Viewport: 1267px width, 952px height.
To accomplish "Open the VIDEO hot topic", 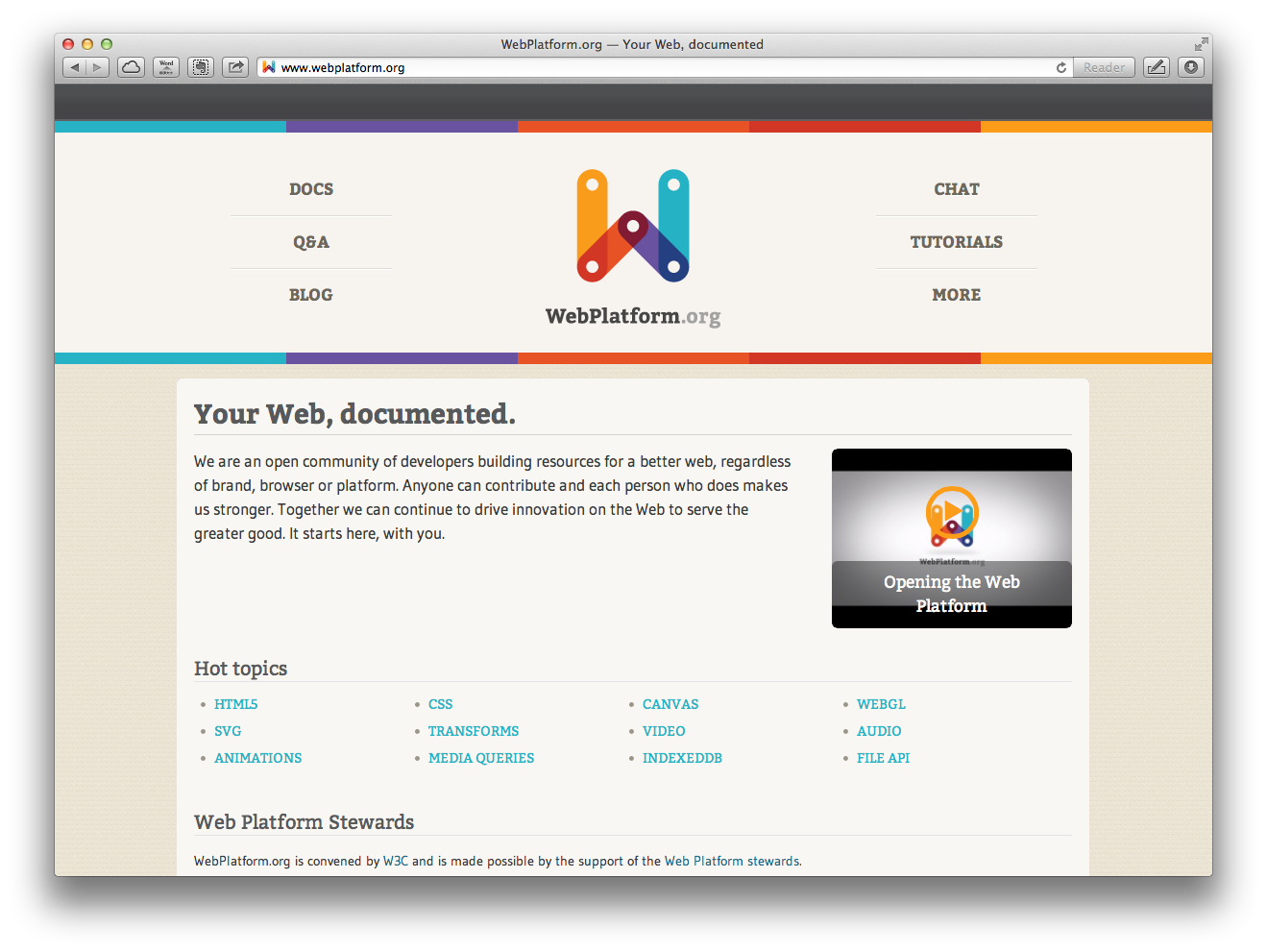I will point(664,731).
